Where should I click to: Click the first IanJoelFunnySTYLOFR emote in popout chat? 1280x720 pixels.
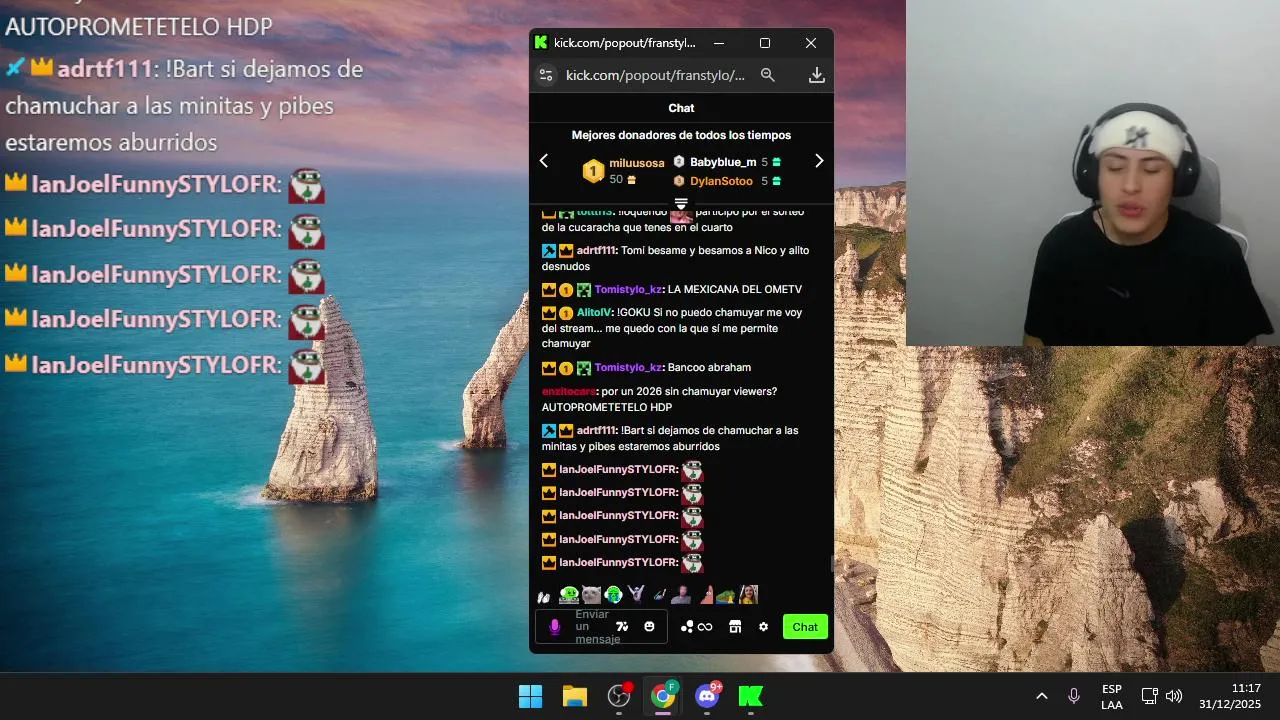(x=692, y=470)
